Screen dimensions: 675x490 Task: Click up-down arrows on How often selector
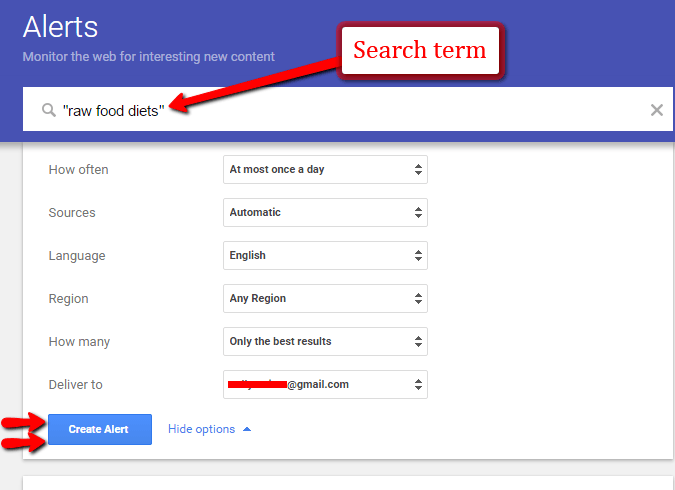418,169
